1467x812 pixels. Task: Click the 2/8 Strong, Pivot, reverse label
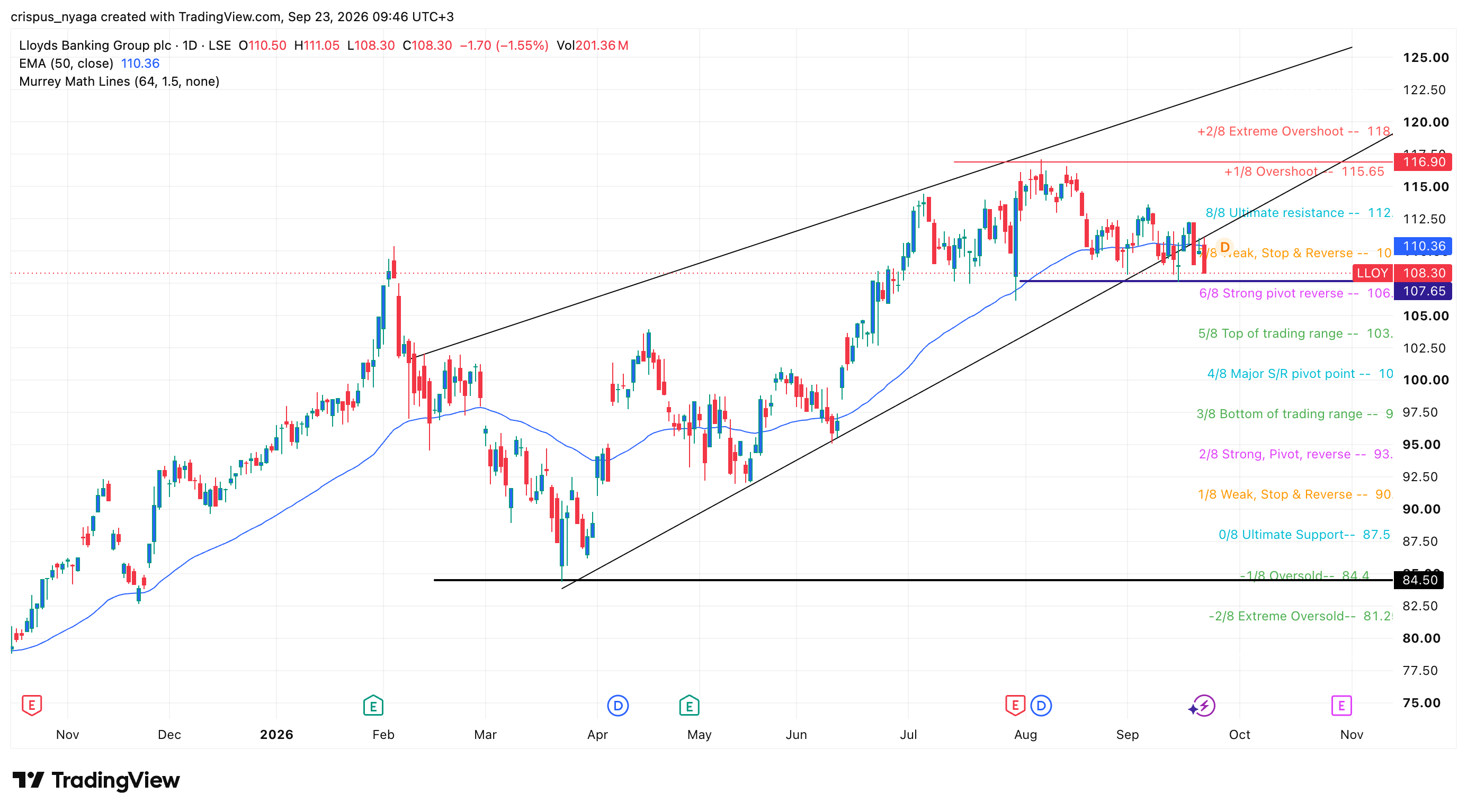point(1295,455)
